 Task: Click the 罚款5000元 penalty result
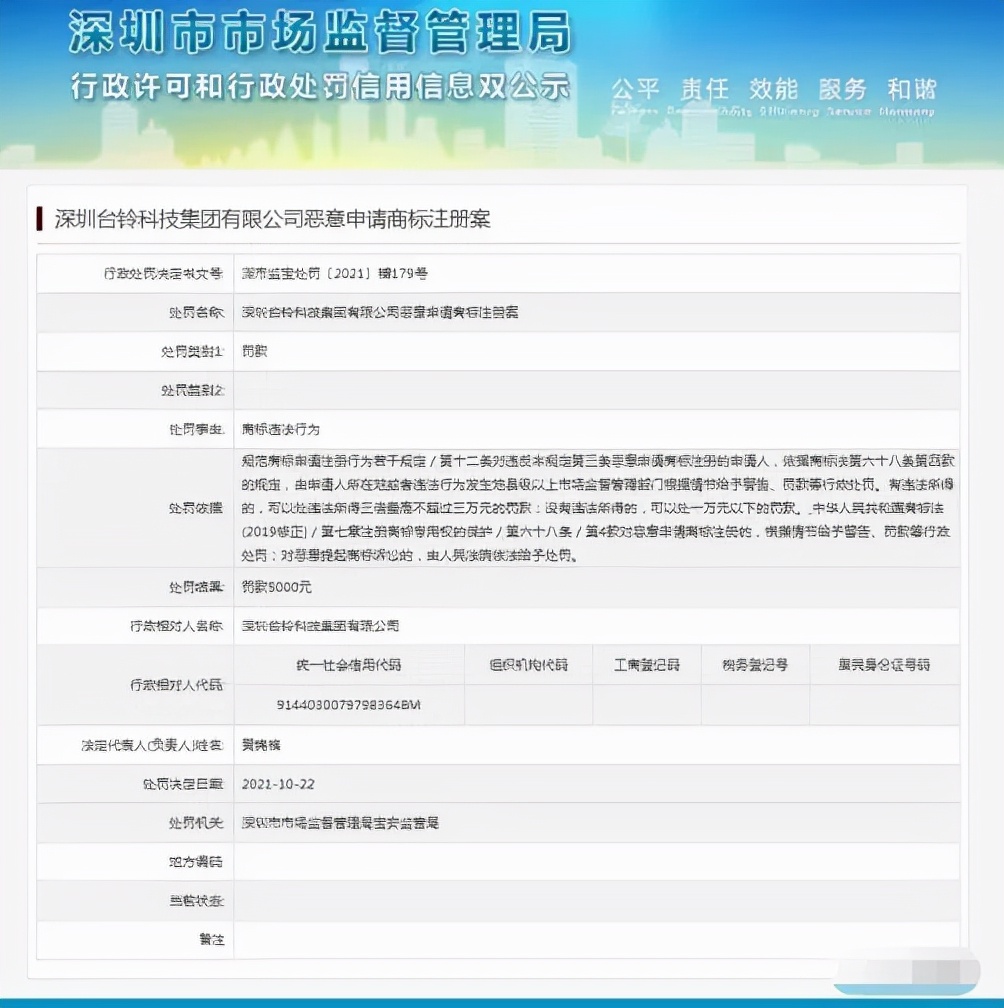pyautogui.click(x=276, y=587)
